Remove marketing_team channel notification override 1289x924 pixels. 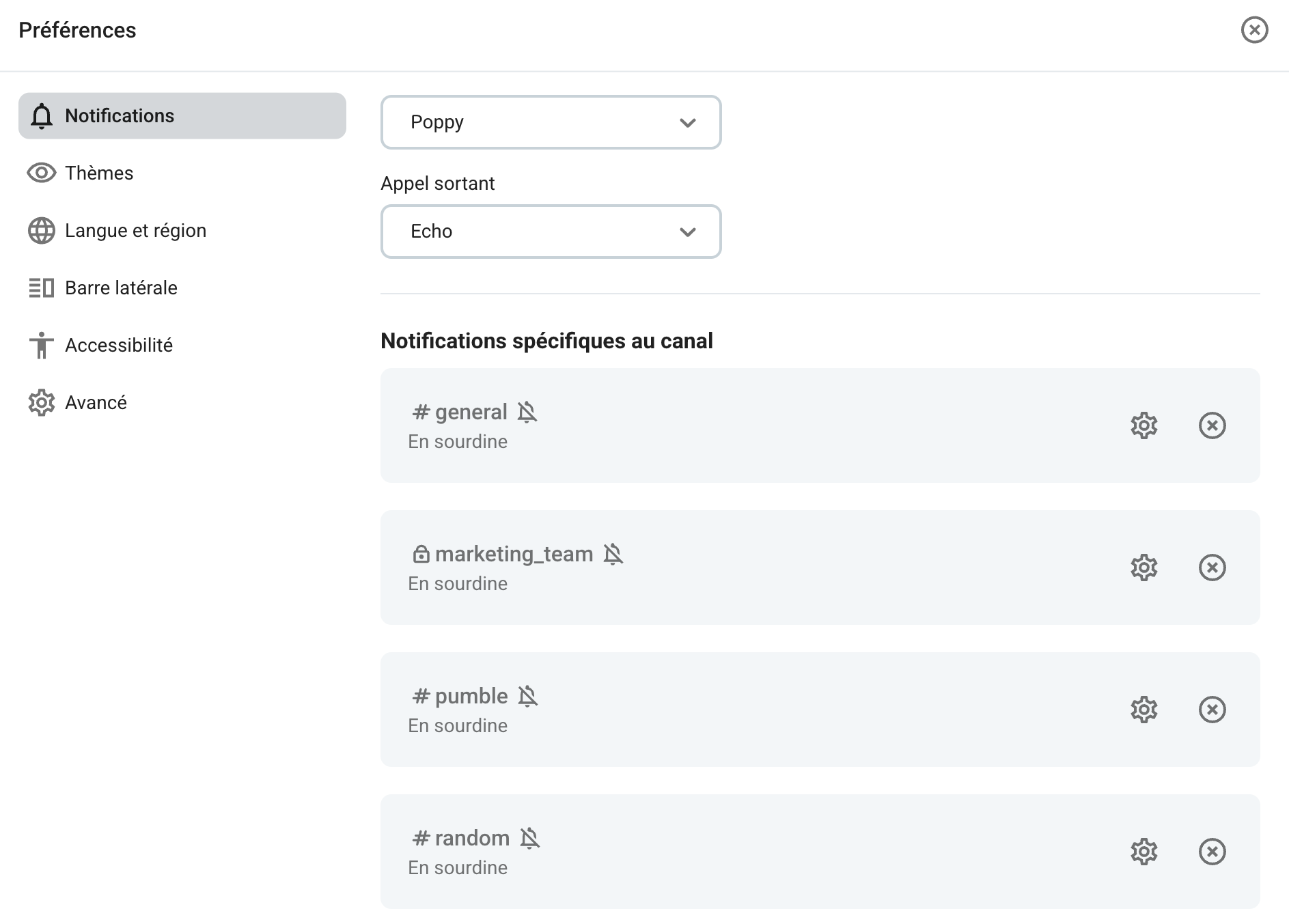click(x=1212, y=568)
